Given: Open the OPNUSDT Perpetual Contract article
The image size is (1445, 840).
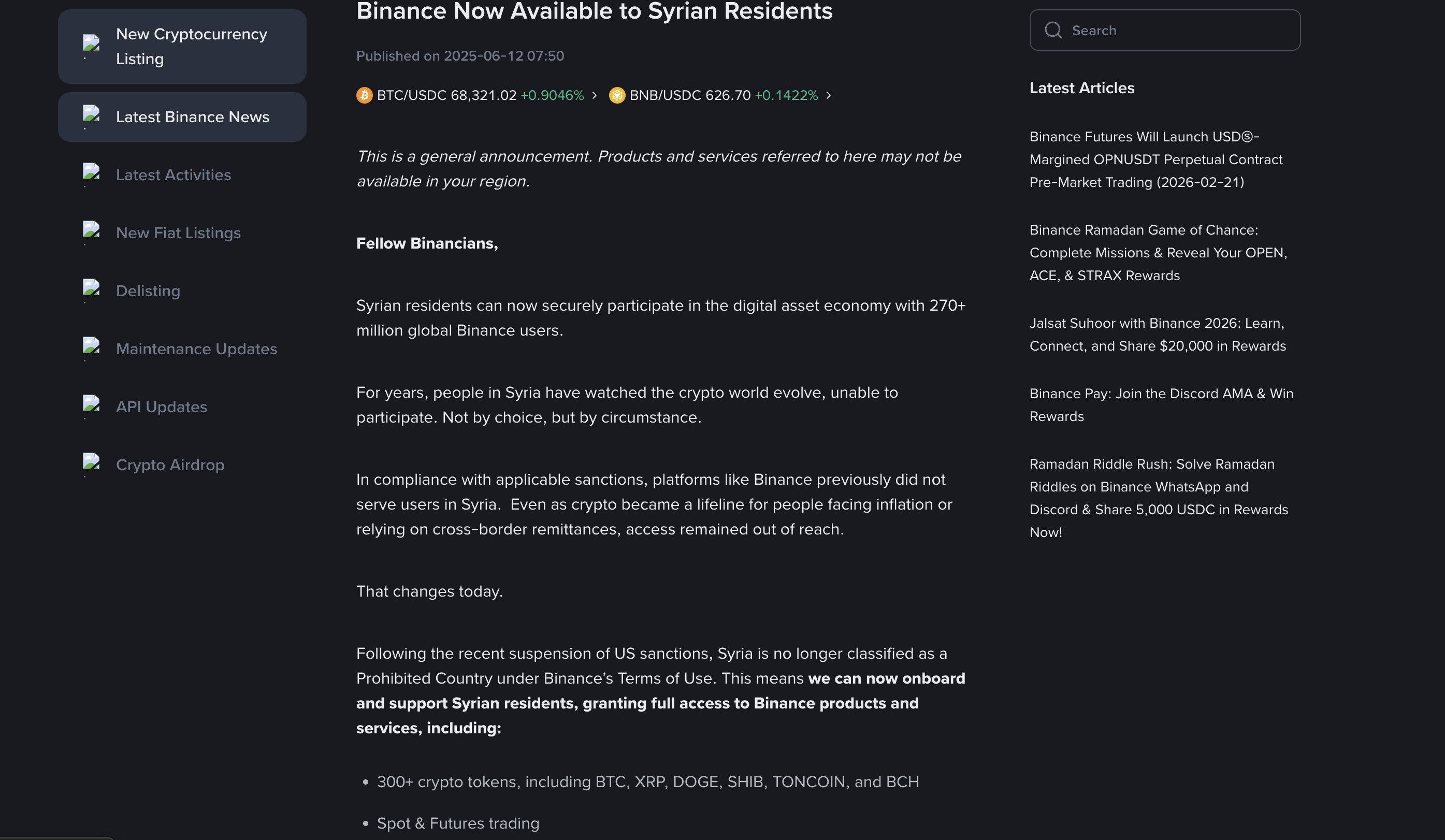Looking at the screenshot, I should [1155, 160].
